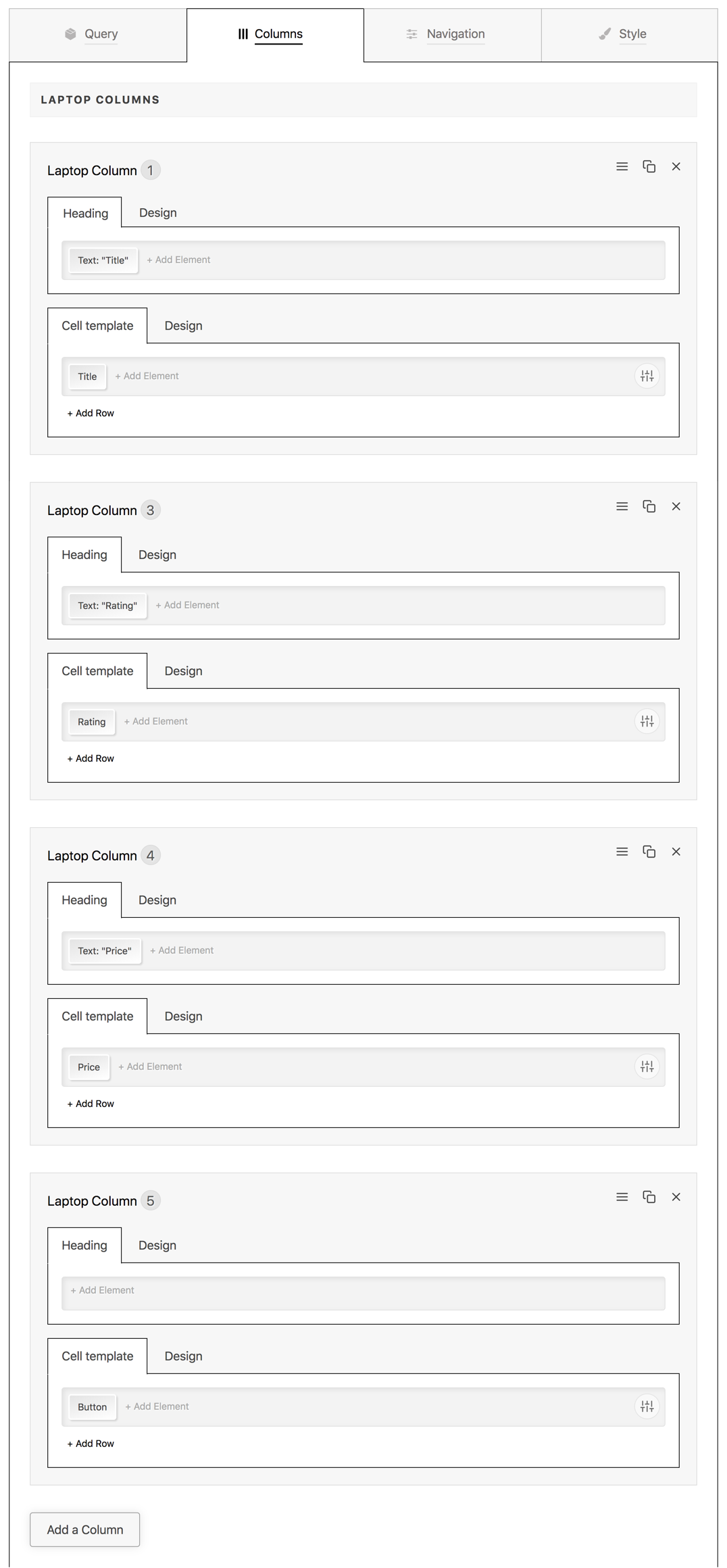
Task: Open settings sliders for Title cell row
Action: click(647, 376)
